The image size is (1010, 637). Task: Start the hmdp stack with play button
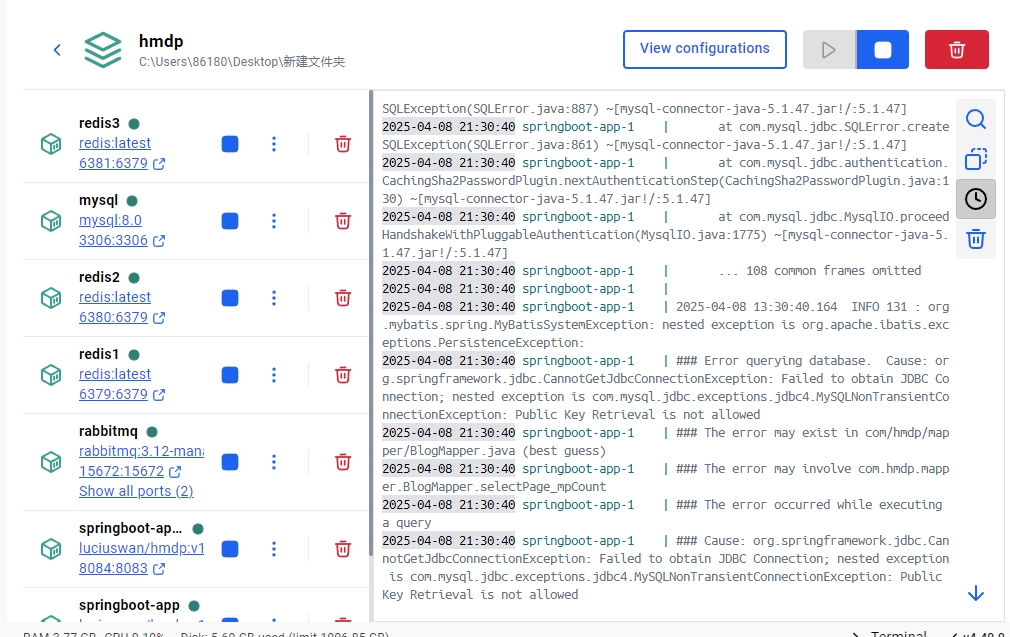click(829, 50)
